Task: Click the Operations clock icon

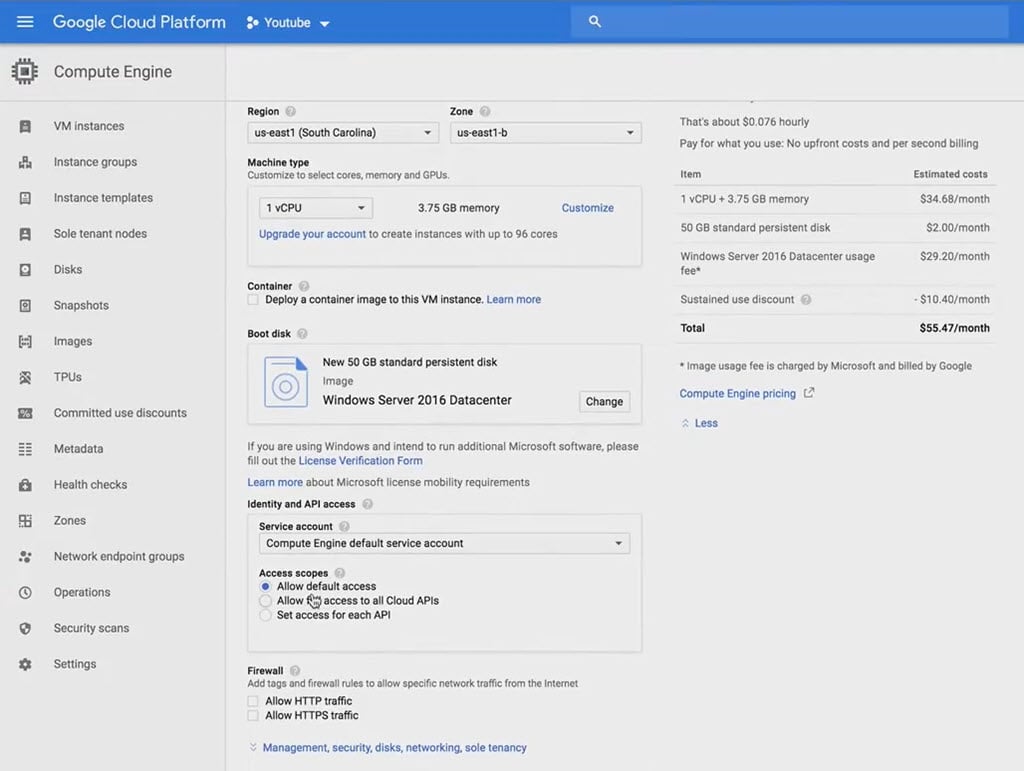Action: [25, 593]
